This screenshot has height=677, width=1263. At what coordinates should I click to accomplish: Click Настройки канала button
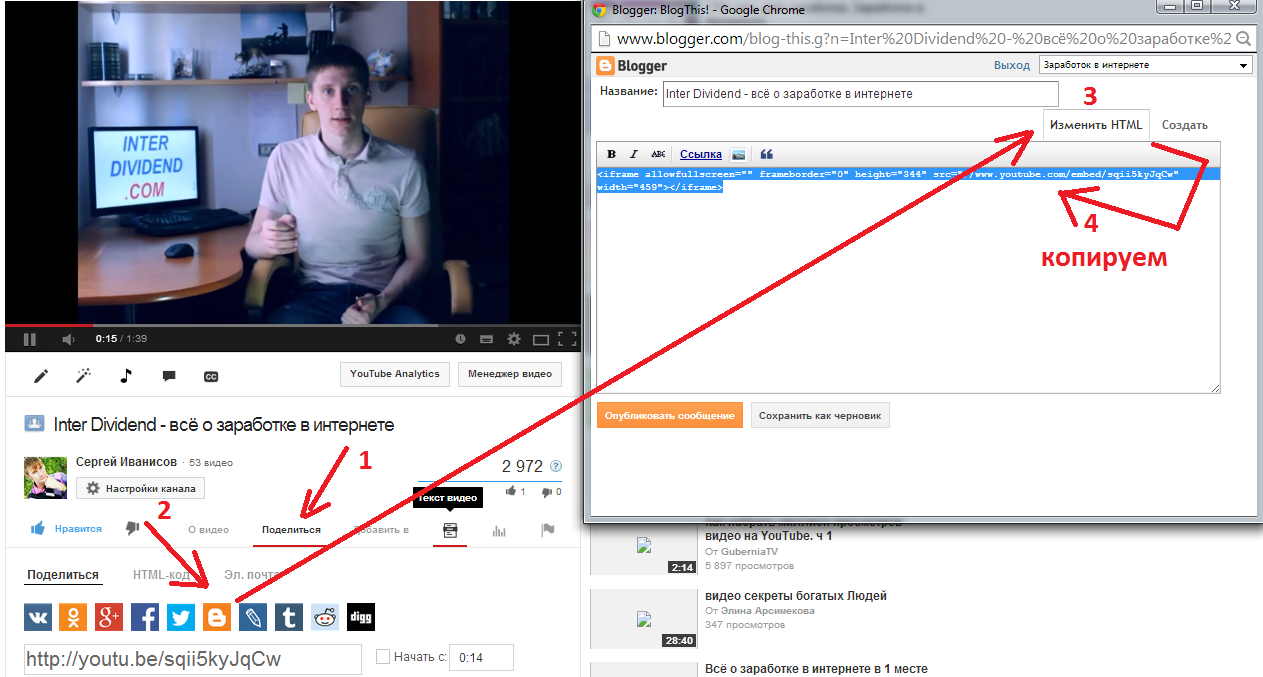(x=141, y=488)
